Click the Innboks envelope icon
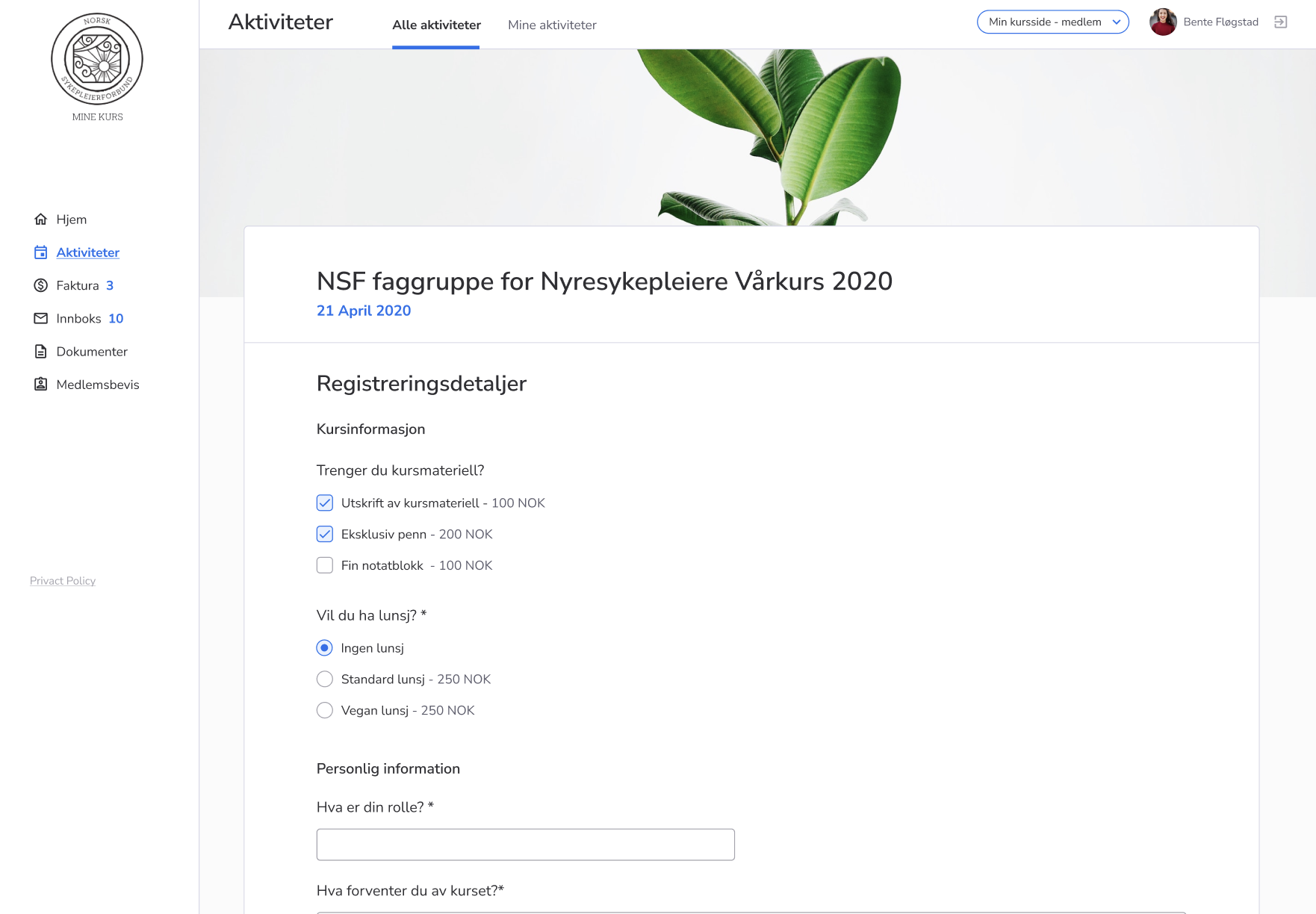The image size is (1316, 914). pyautogui.click(x=41, y=318)
